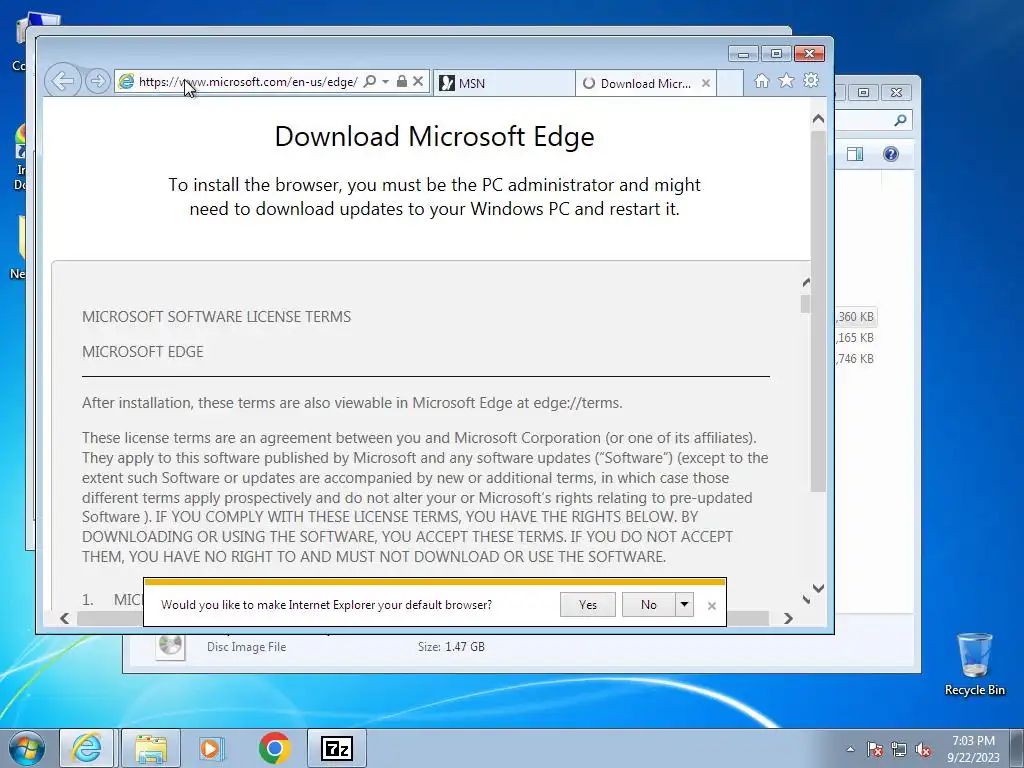The height and width of the screenshot is (768, 1024).
Task: Minimize the Internet Explorer window
Action: coord(743,54)
